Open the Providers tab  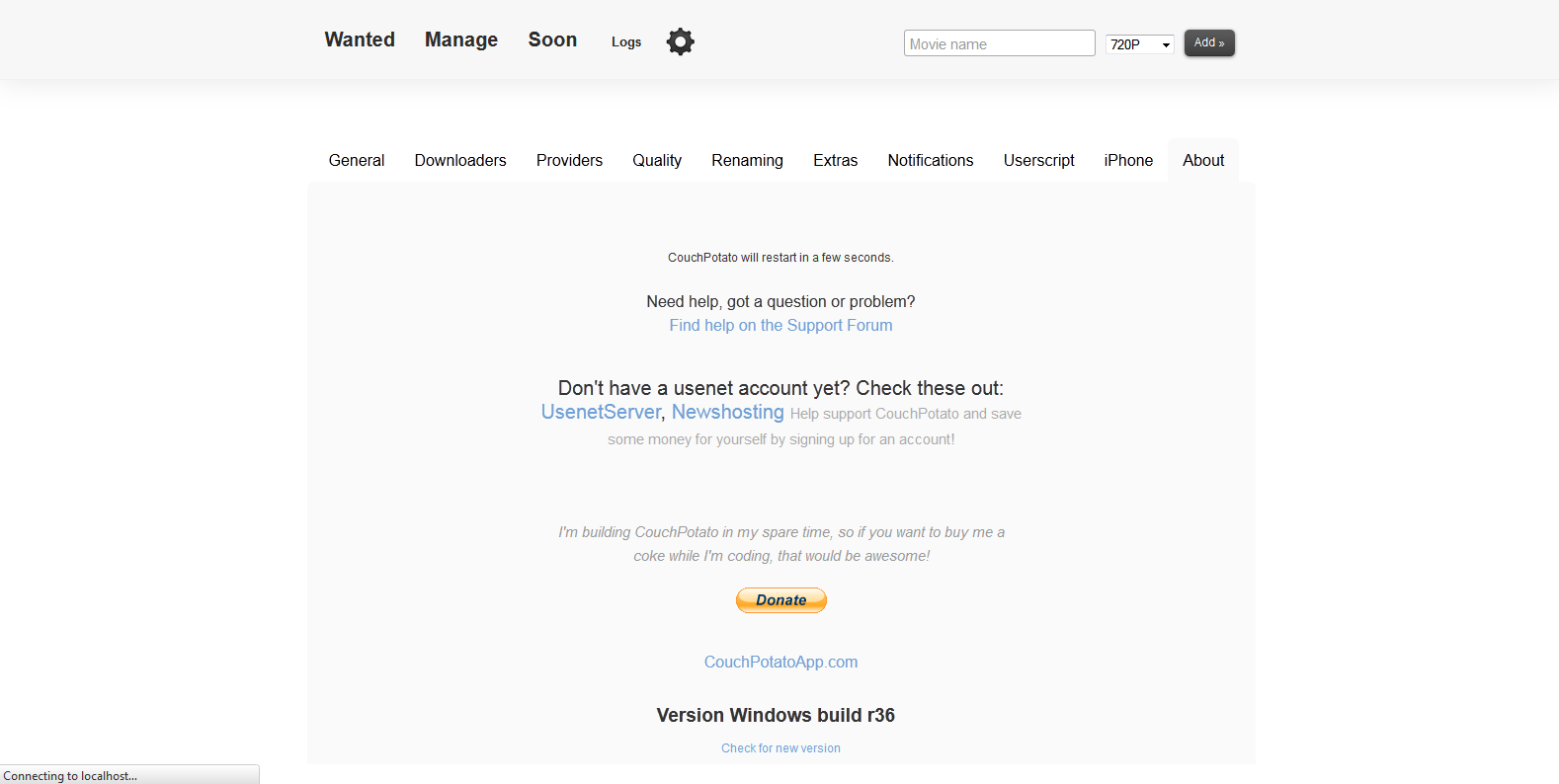(569, 160)
